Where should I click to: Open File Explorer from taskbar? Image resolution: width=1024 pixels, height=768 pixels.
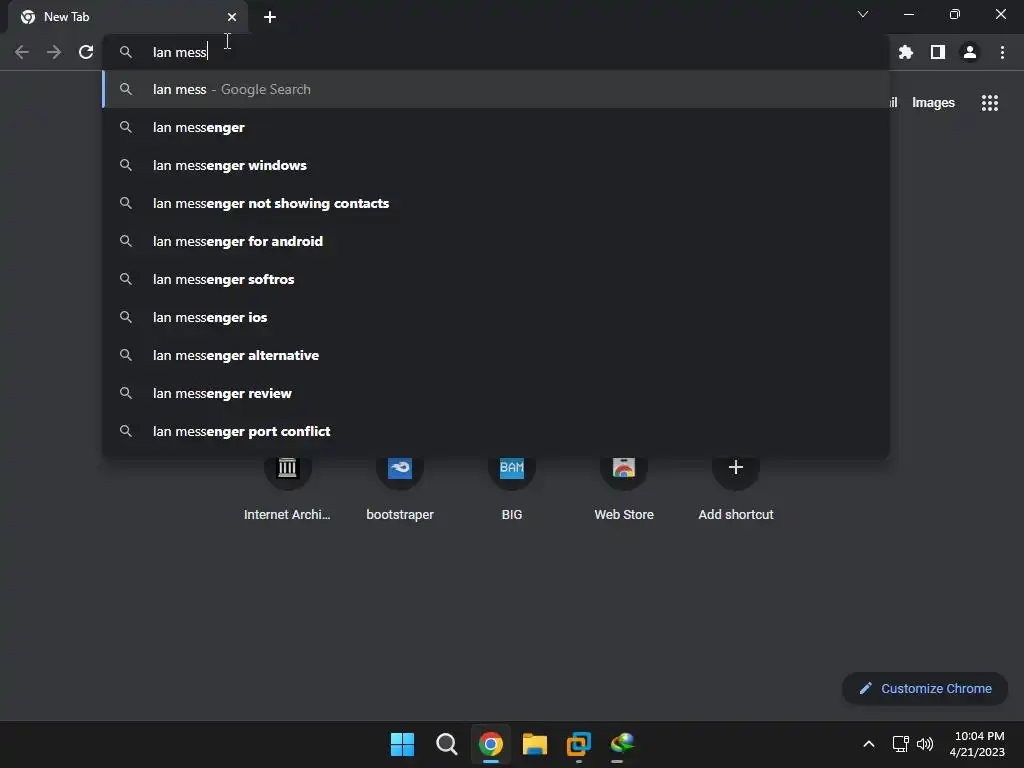pyautogui.click(x=535, y=744)
